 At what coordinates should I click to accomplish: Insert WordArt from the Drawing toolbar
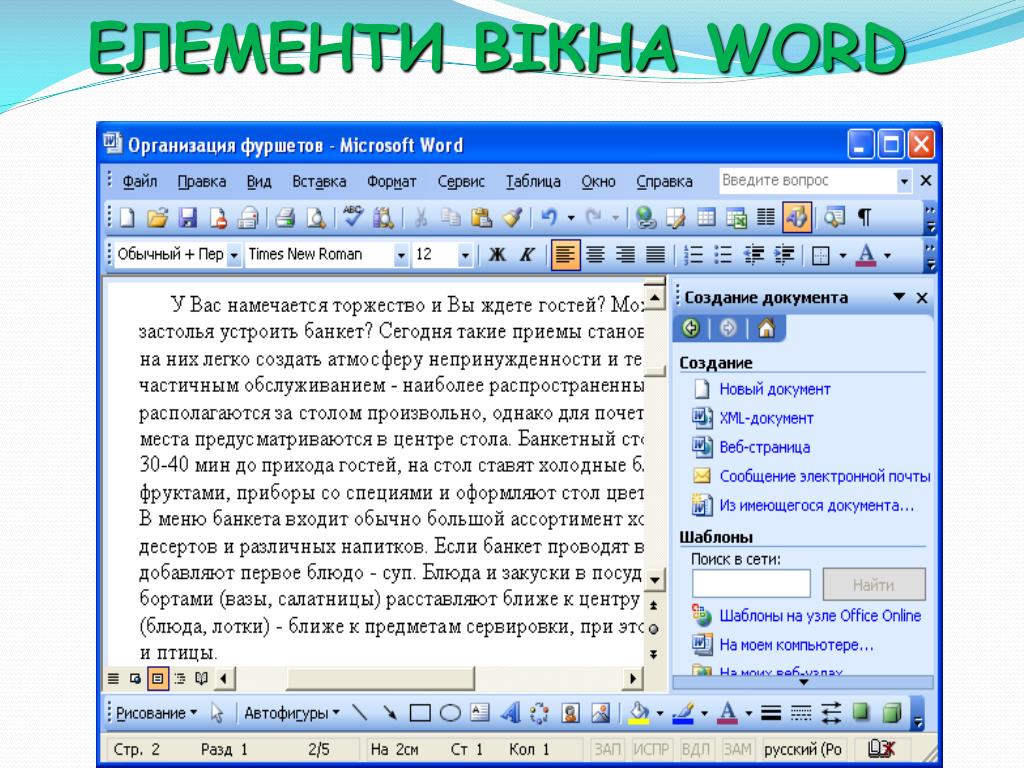(x=510, y=712)
